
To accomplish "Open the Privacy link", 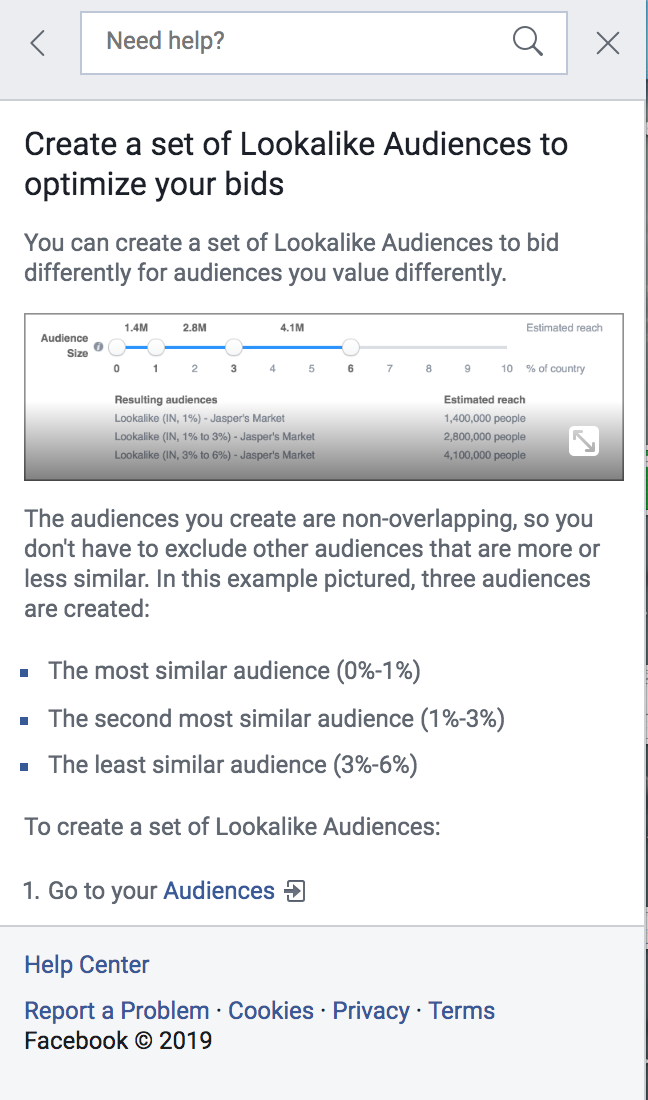I will 371,1010.
